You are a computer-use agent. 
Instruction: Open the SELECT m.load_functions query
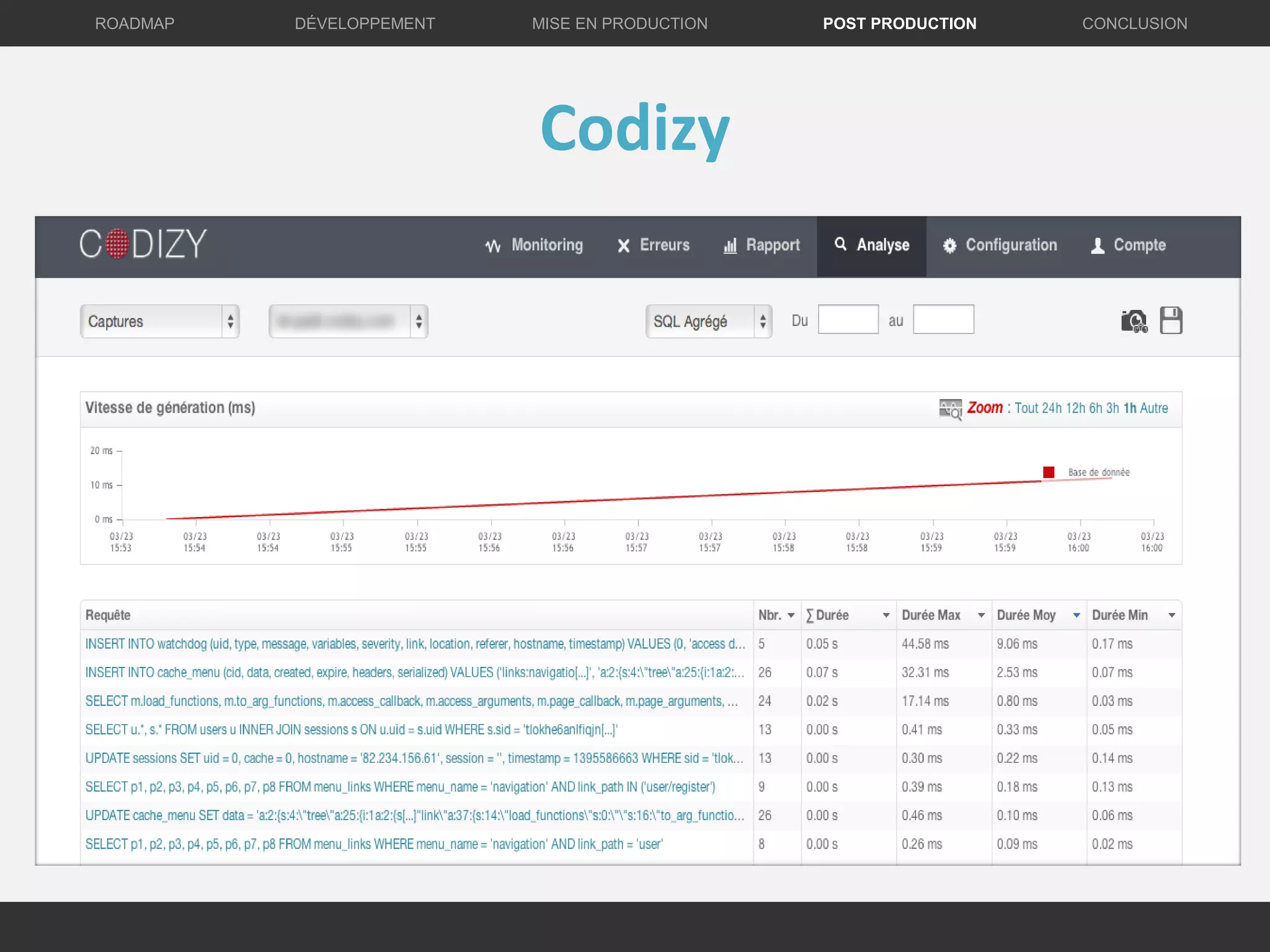[x=412, y=701]
